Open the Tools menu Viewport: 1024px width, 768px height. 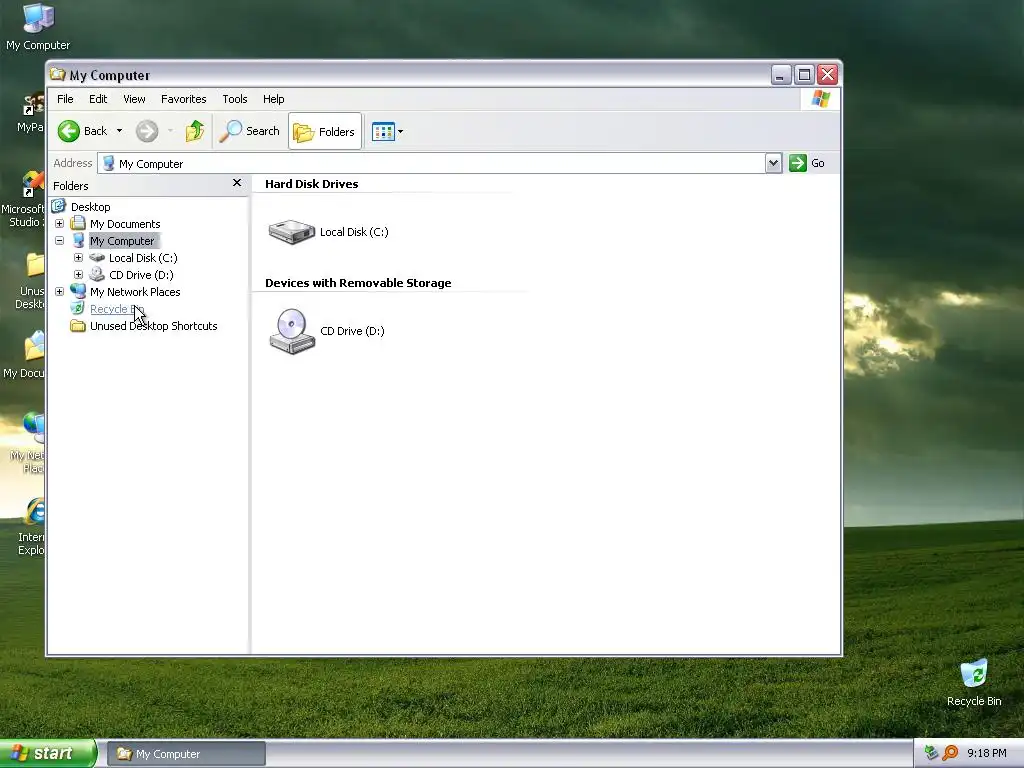coord(234,99)
